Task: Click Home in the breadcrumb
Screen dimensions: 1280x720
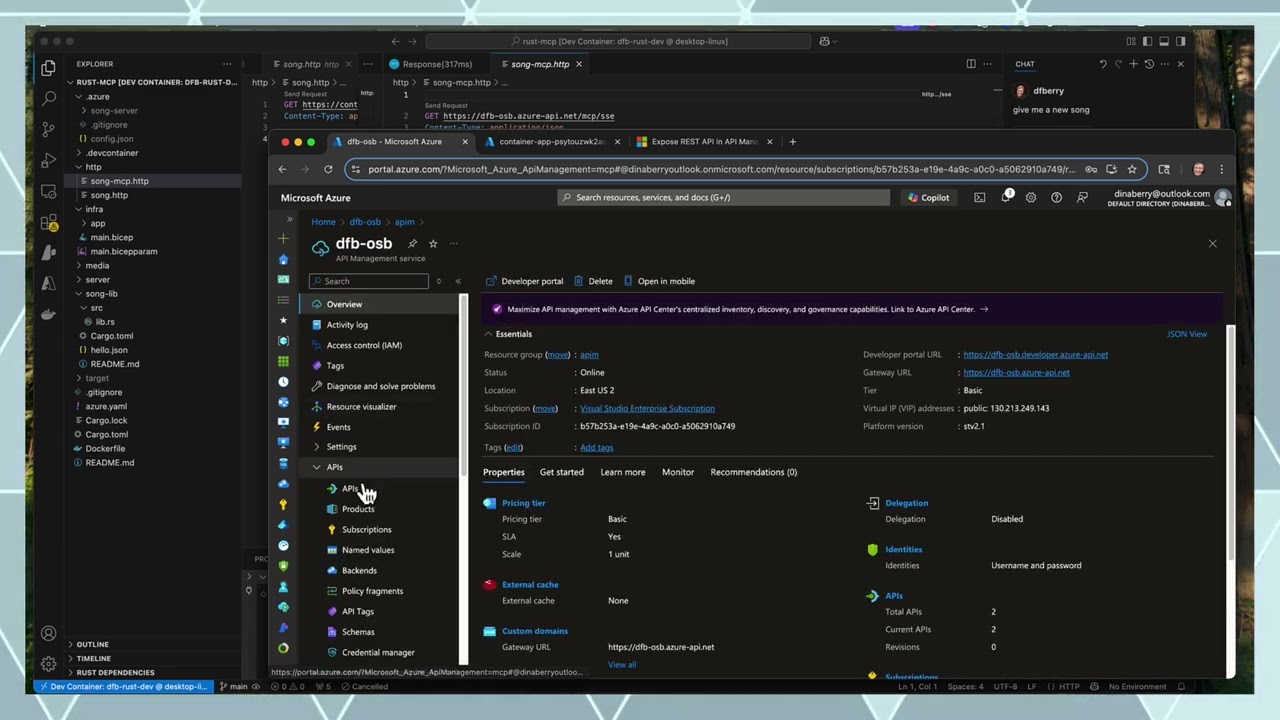Action: [323, 222]
